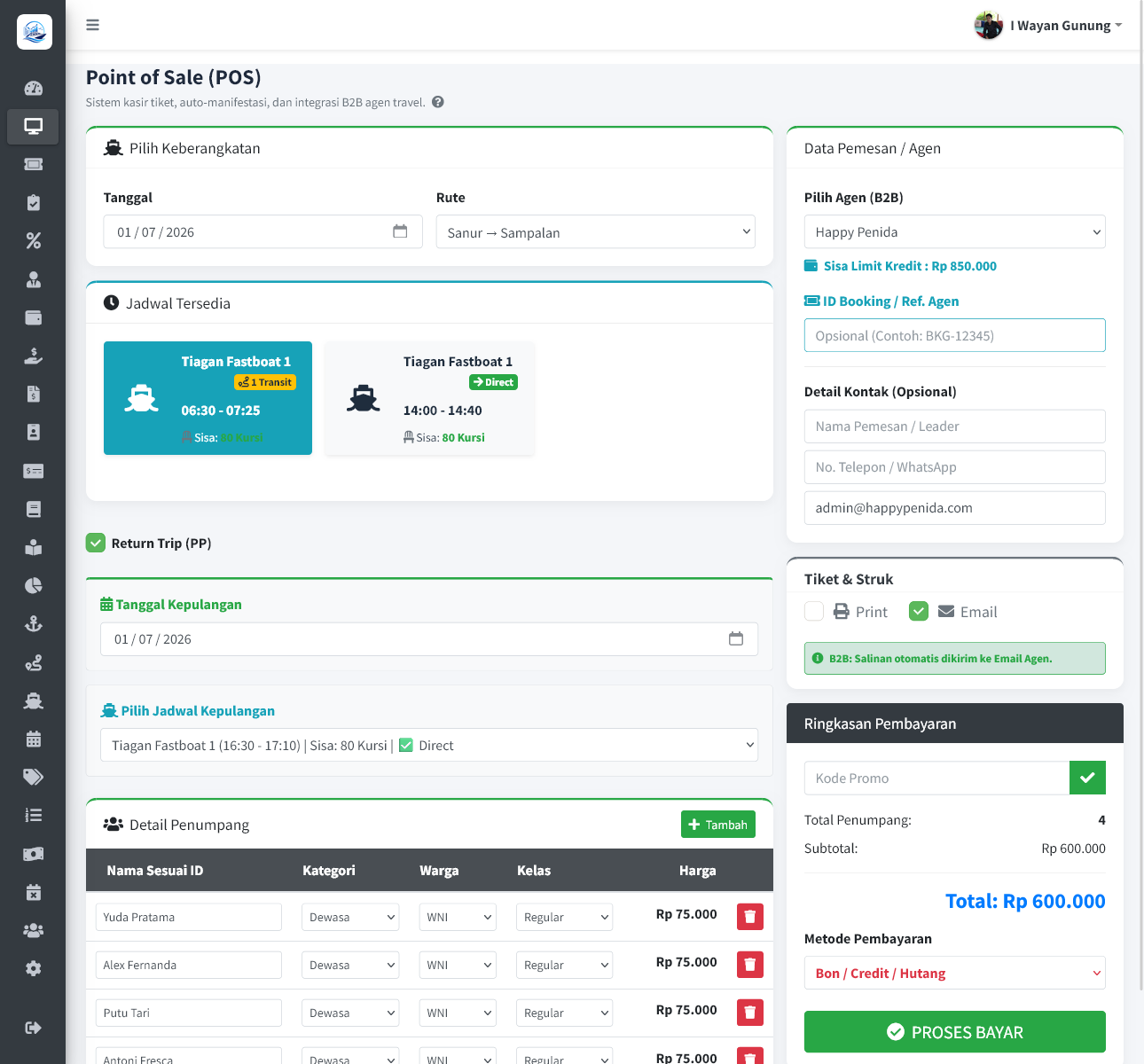Screen dimensions: 1144x1064
Task: Click the No. Telepon / WhatsApp field
Action: pyautogui.click(x=955, y=467)
